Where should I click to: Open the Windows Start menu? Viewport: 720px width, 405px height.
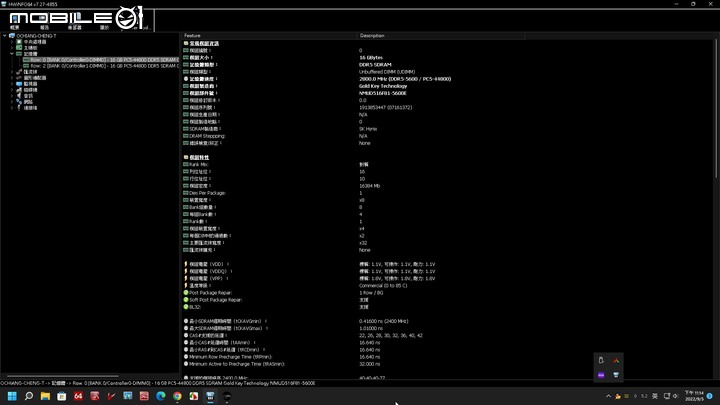(x=12, y=396)
